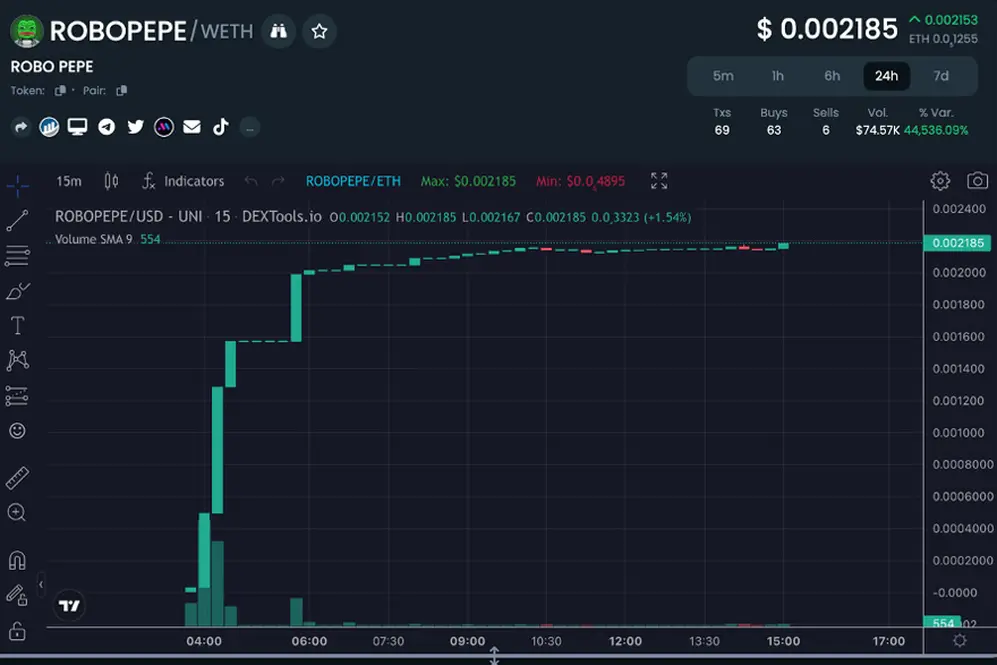Show more social links ellipsis
Screen dimensions: 997x665
[x=250, y=128]
